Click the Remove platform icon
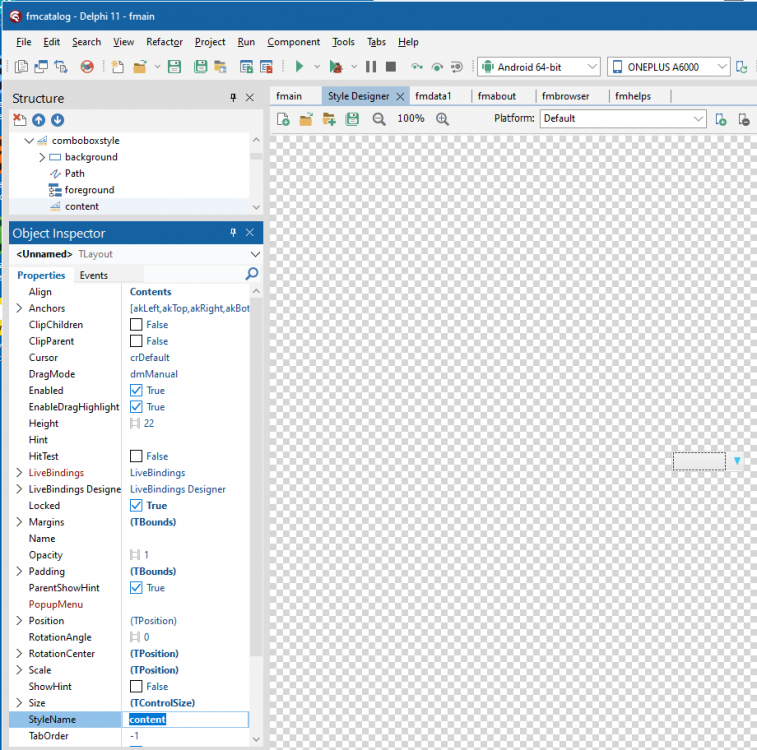Image resolution: width=757 pixels, height=750 pixels. (744, 119)
